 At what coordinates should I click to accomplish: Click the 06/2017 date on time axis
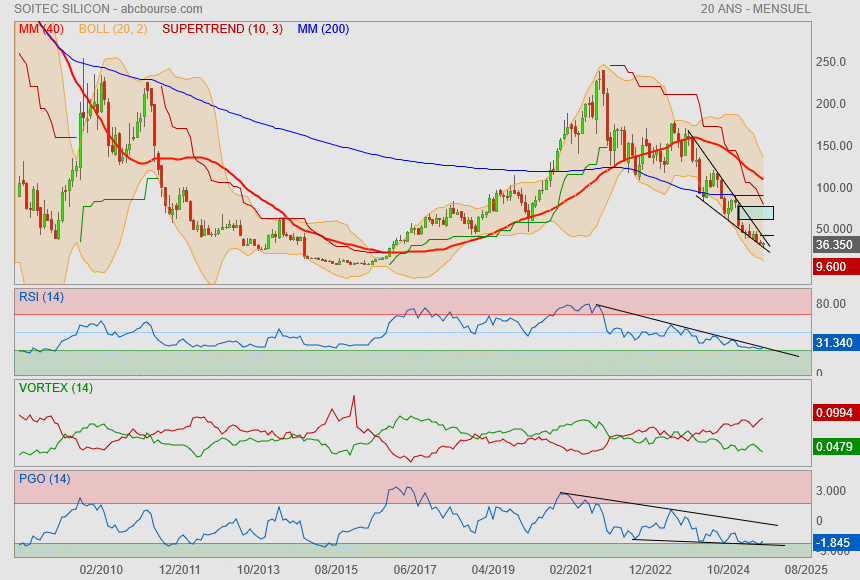[x=414, y=568]
